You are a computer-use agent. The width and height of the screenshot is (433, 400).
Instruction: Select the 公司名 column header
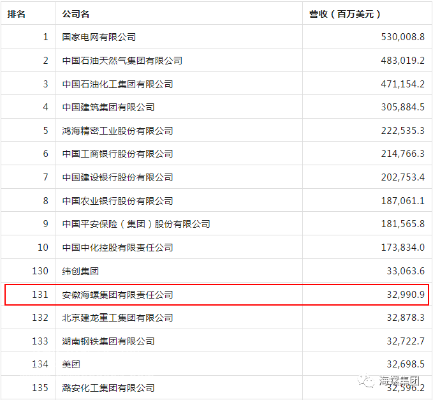[x=76, y=14]
